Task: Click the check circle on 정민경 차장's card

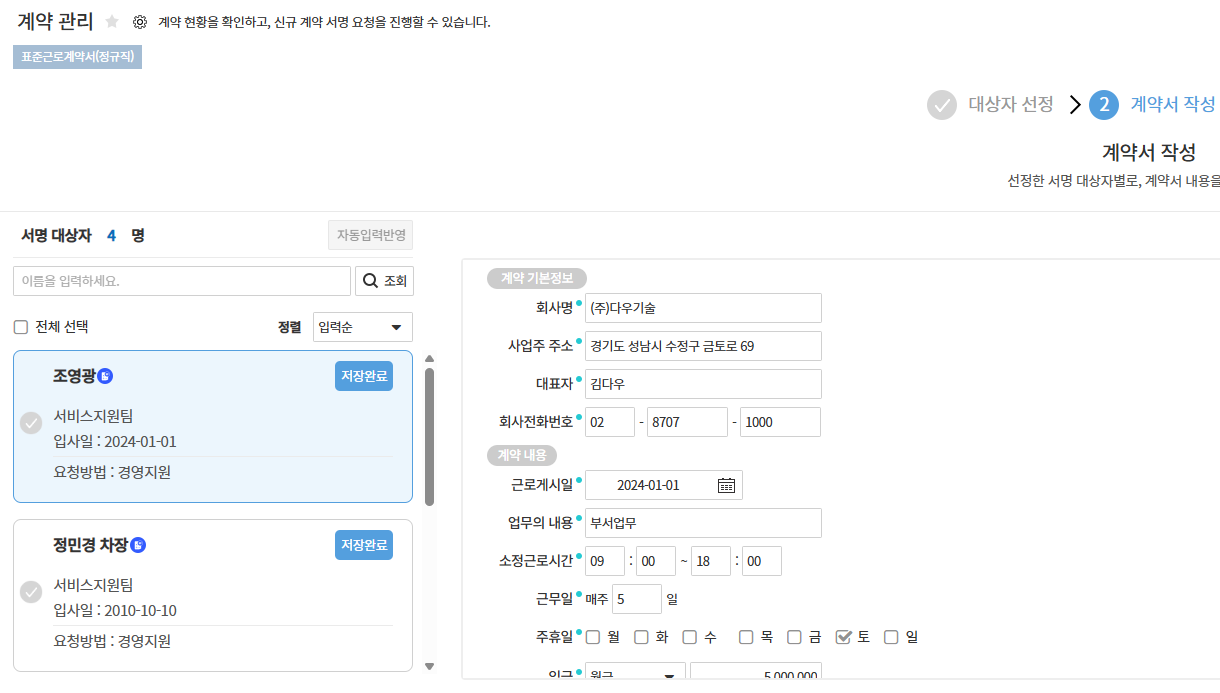Action: (x=31, y=592)
